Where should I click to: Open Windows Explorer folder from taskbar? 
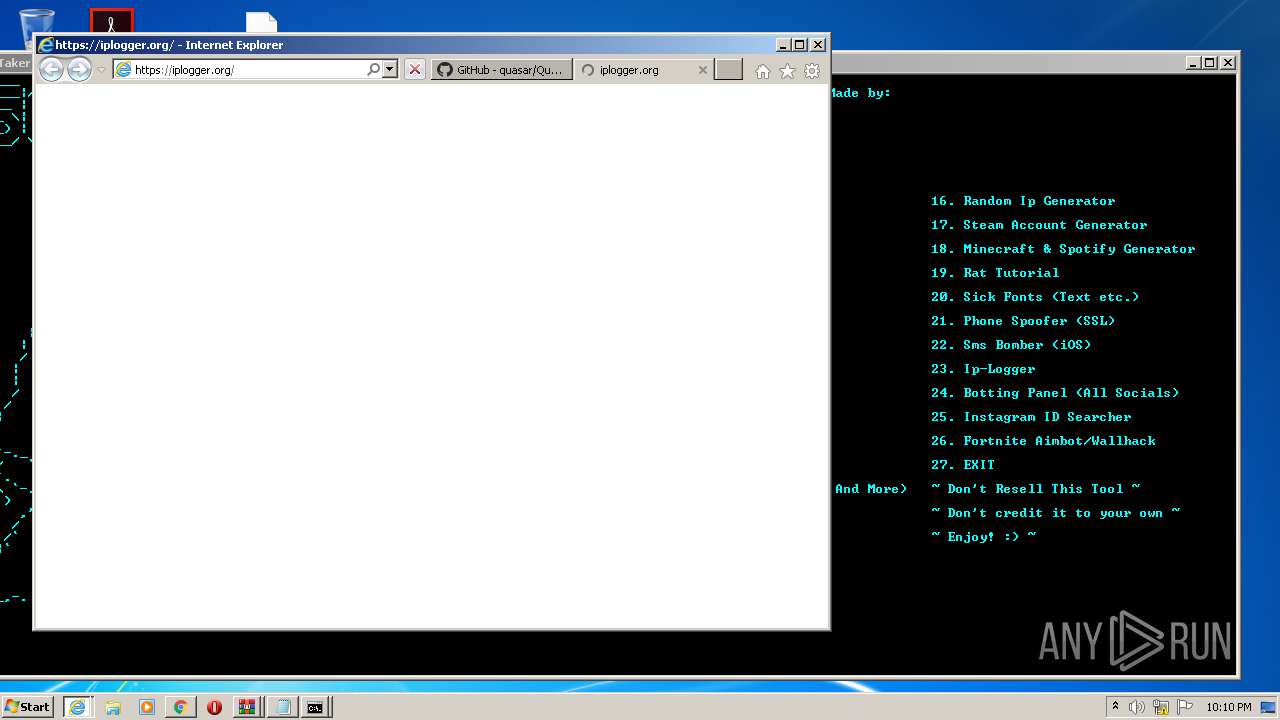(x=113, y=707)
